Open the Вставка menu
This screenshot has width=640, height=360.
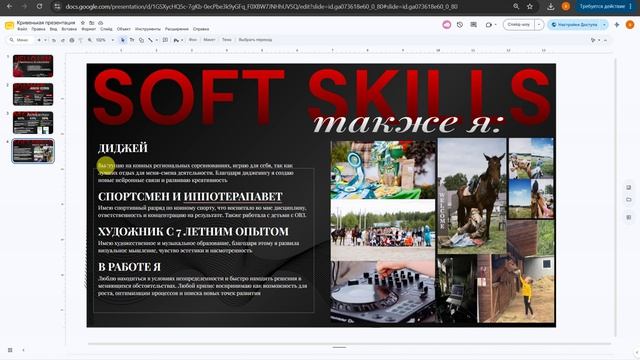pyautogui.click(x=69, y=29)
